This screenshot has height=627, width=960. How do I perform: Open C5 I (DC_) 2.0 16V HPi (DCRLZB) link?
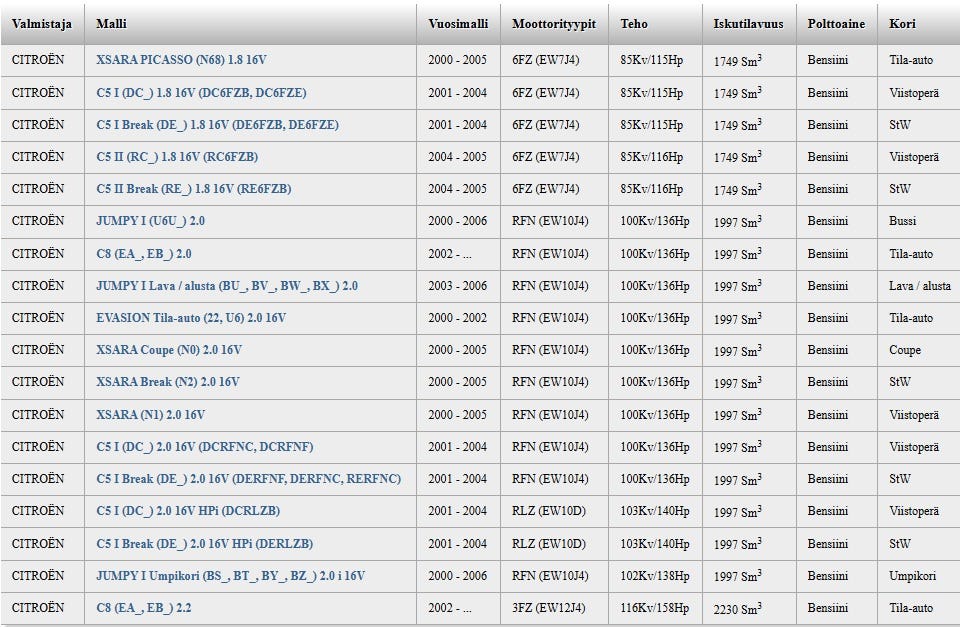tap(188, 511)
